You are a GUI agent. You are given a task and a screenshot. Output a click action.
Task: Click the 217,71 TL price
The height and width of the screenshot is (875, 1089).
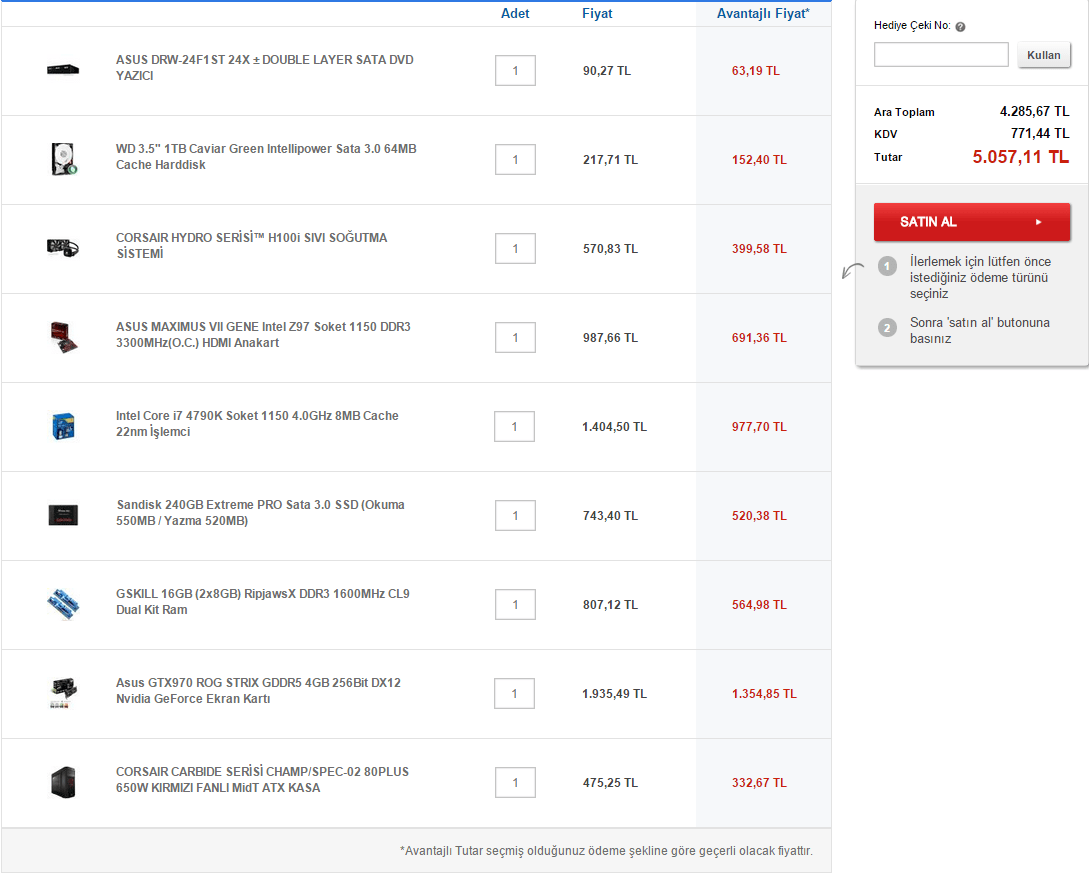610,160
